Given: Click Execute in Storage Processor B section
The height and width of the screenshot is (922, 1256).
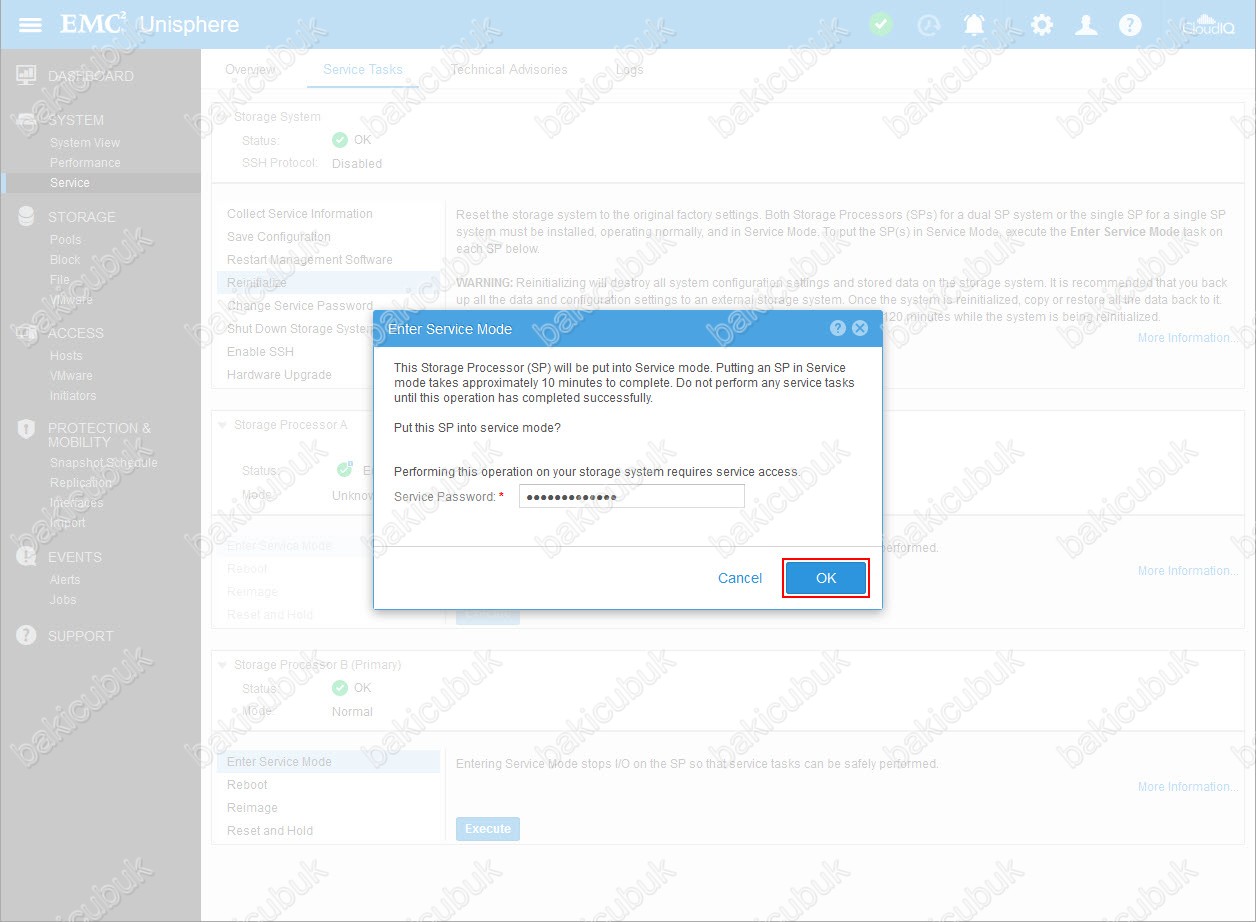Looking at the screenshot, I should click(488, 829).
